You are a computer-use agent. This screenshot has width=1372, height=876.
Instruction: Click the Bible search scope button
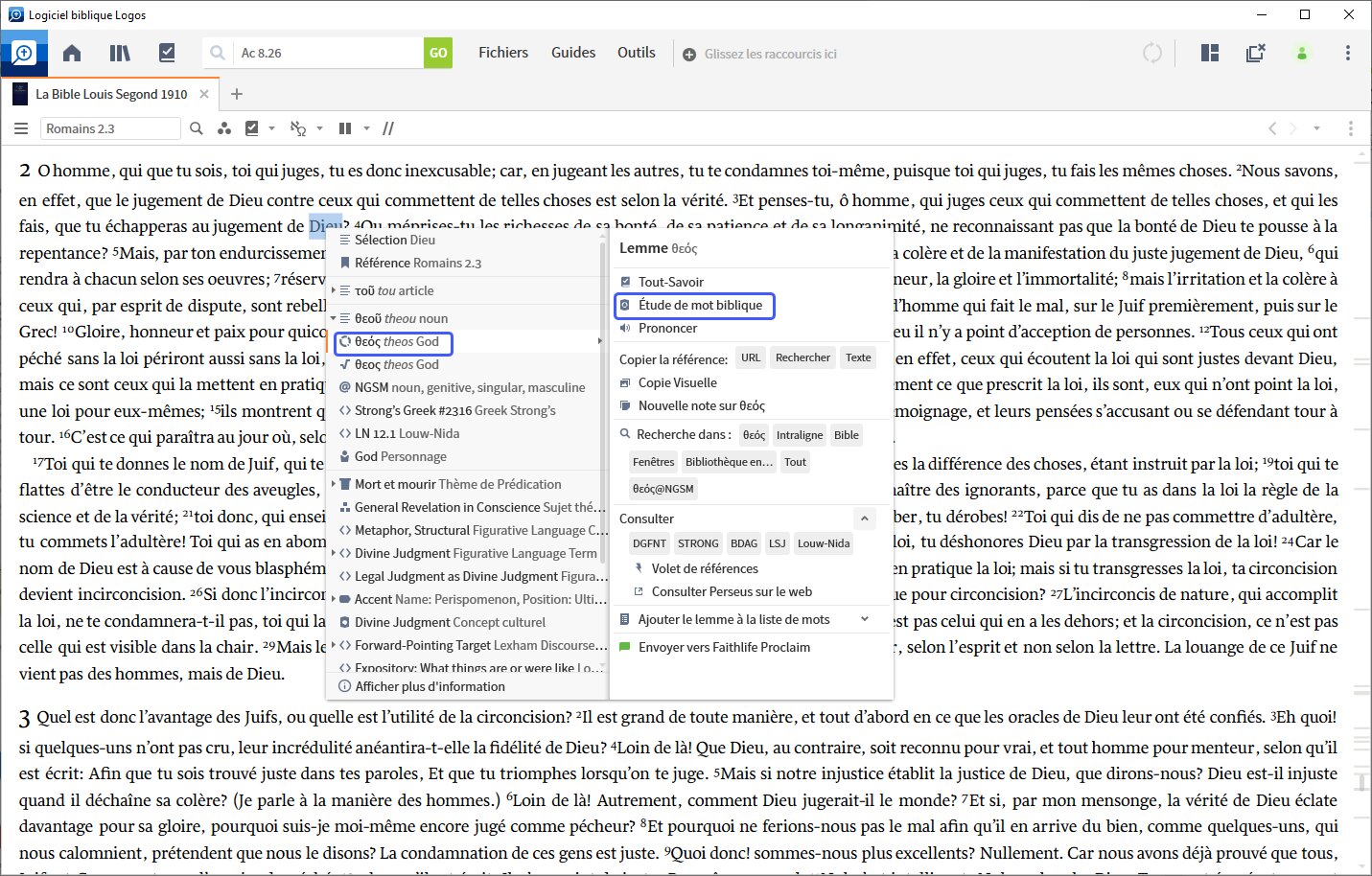[847, 435]
